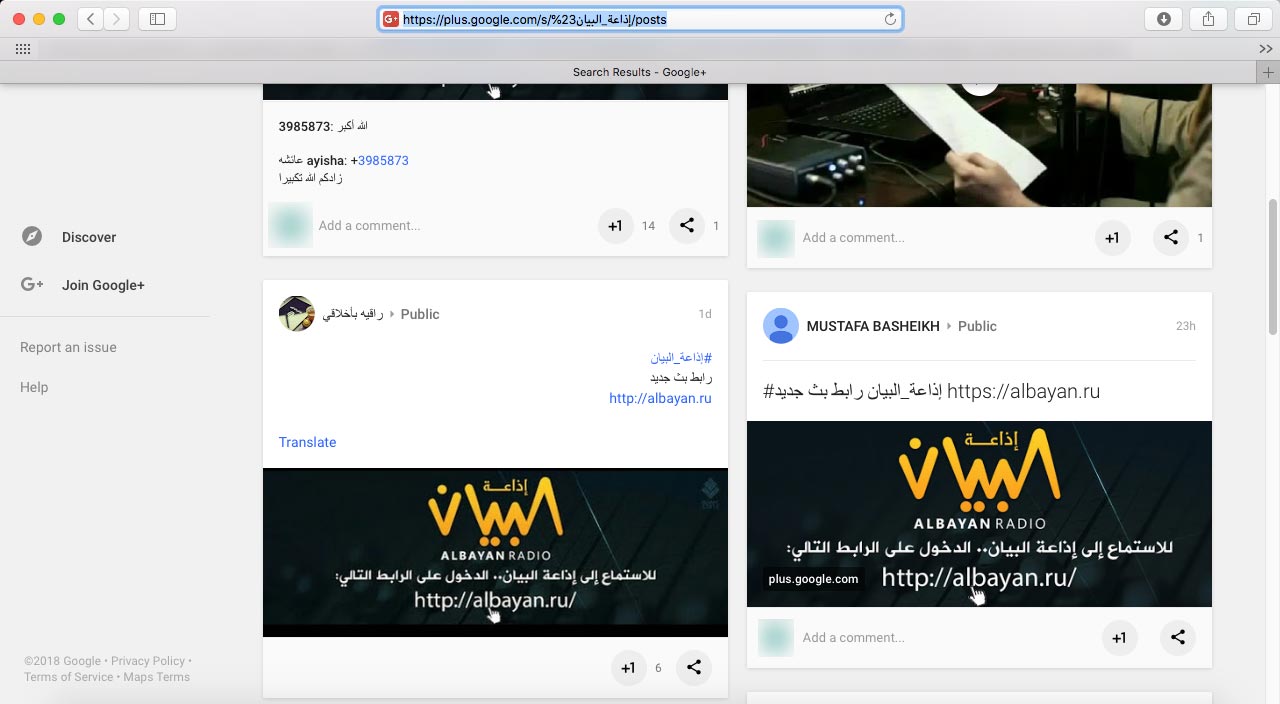Reload page using address bar icon
1280x704 pixels.
(890, 19)
